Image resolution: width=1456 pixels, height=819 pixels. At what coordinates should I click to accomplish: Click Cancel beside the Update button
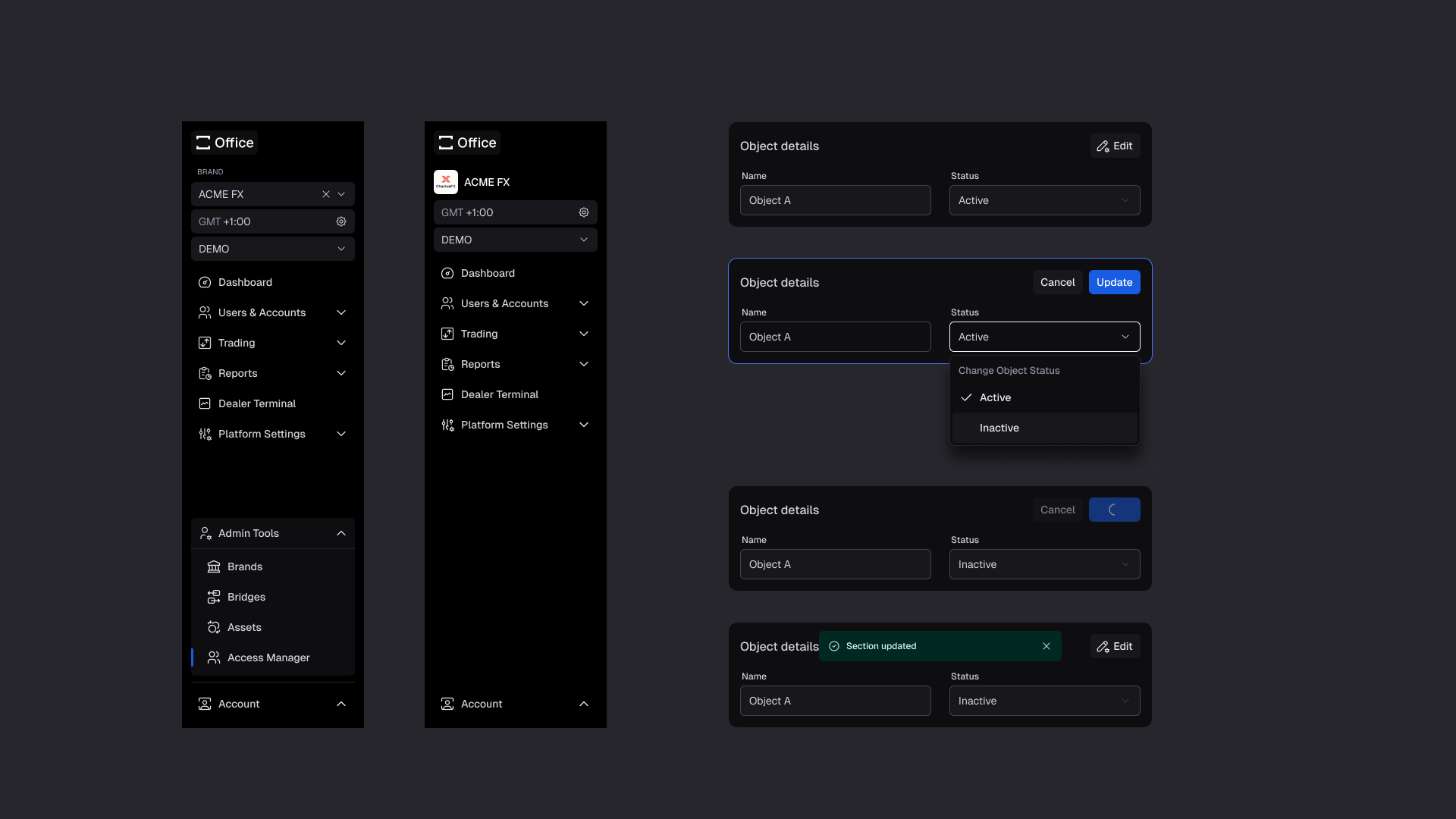click(x=1057, y=282)
